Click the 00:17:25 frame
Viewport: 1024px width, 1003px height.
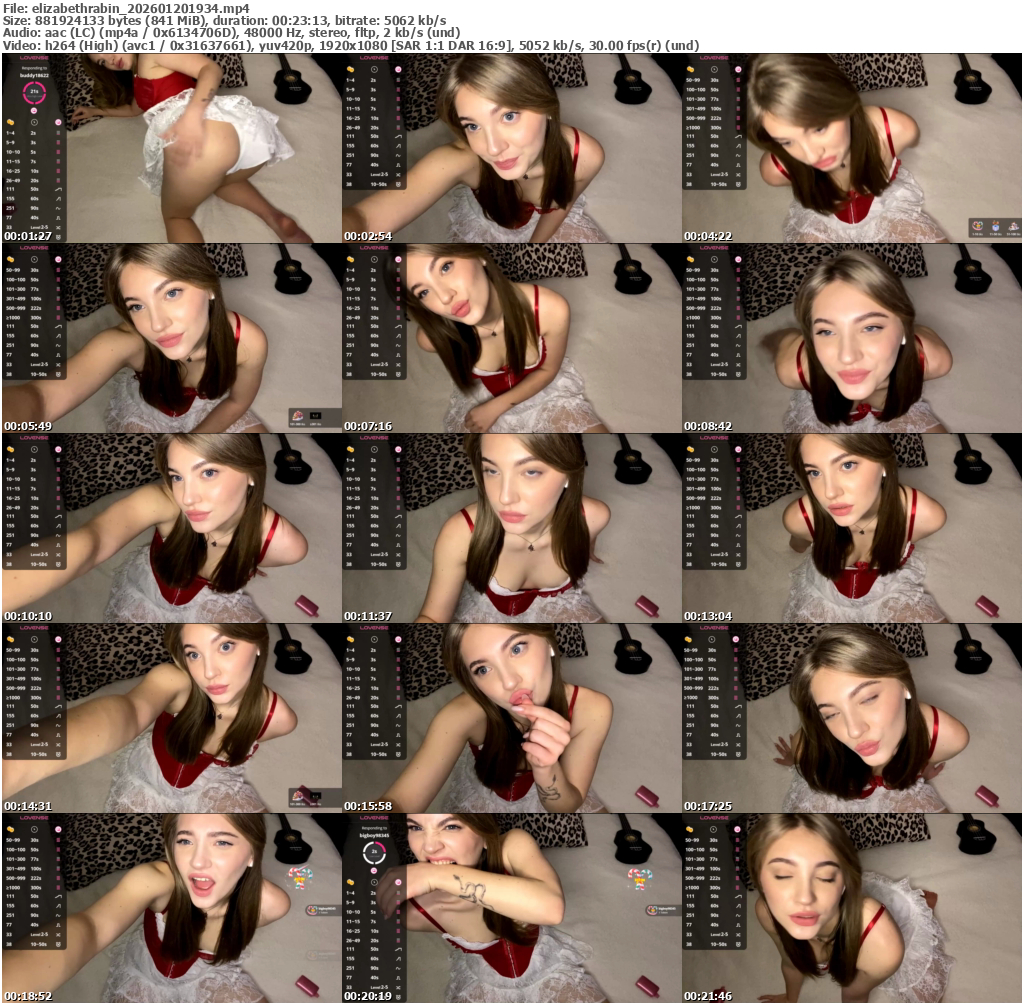(852, 718)
